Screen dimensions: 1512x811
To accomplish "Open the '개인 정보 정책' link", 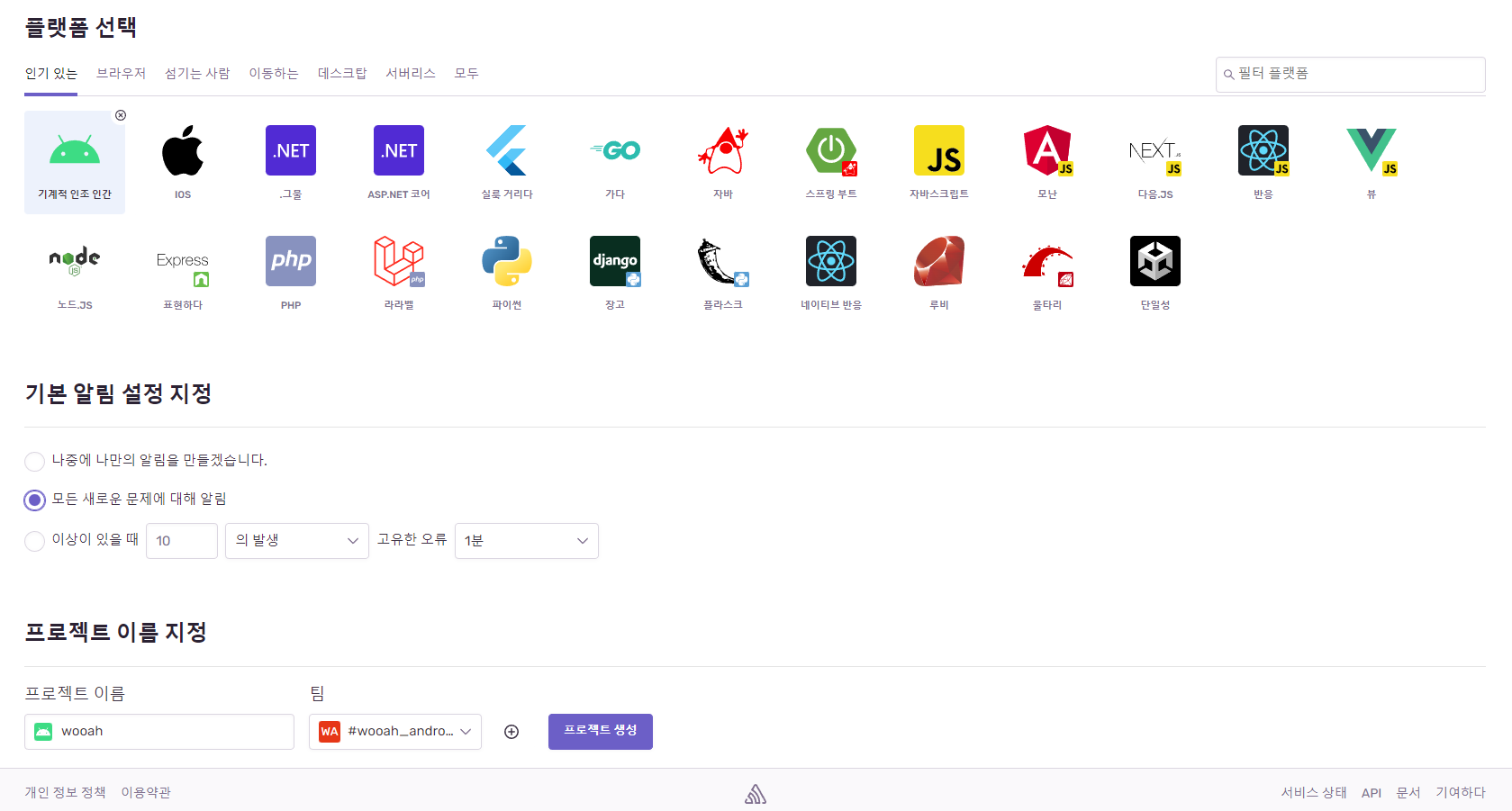I will pos(65,792).
